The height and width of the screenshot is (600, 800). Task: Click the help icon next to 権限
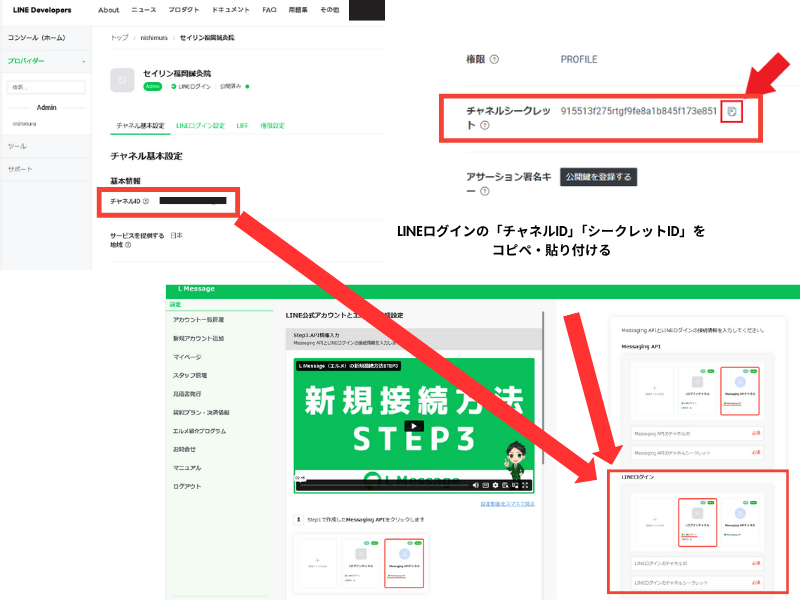[x=494, y=60]
